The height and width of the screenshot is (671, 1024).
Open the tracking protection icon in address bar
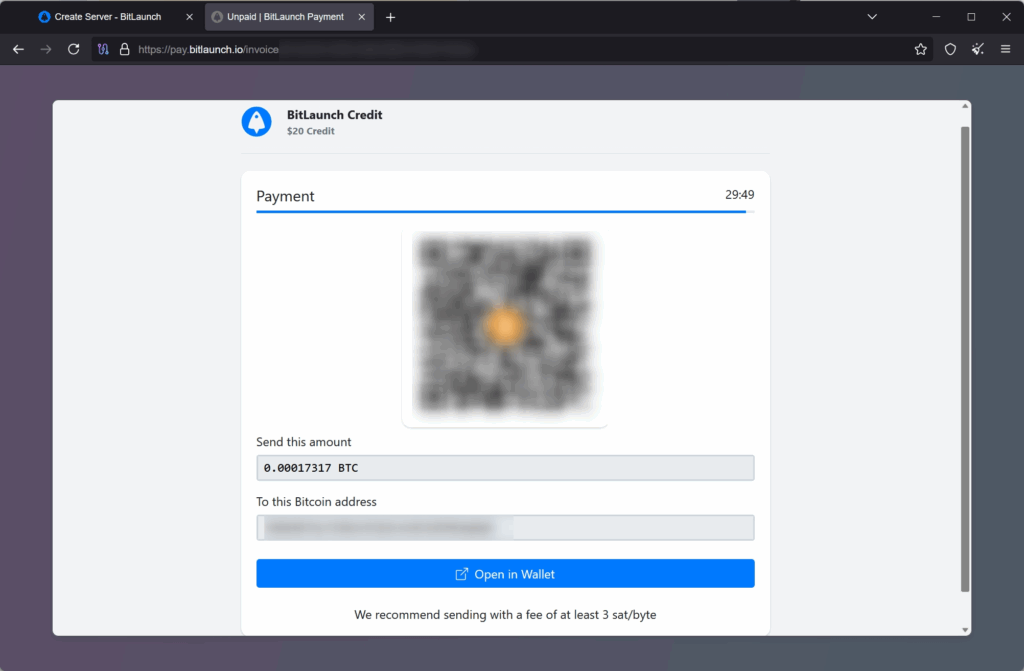[x=103, y=49]
